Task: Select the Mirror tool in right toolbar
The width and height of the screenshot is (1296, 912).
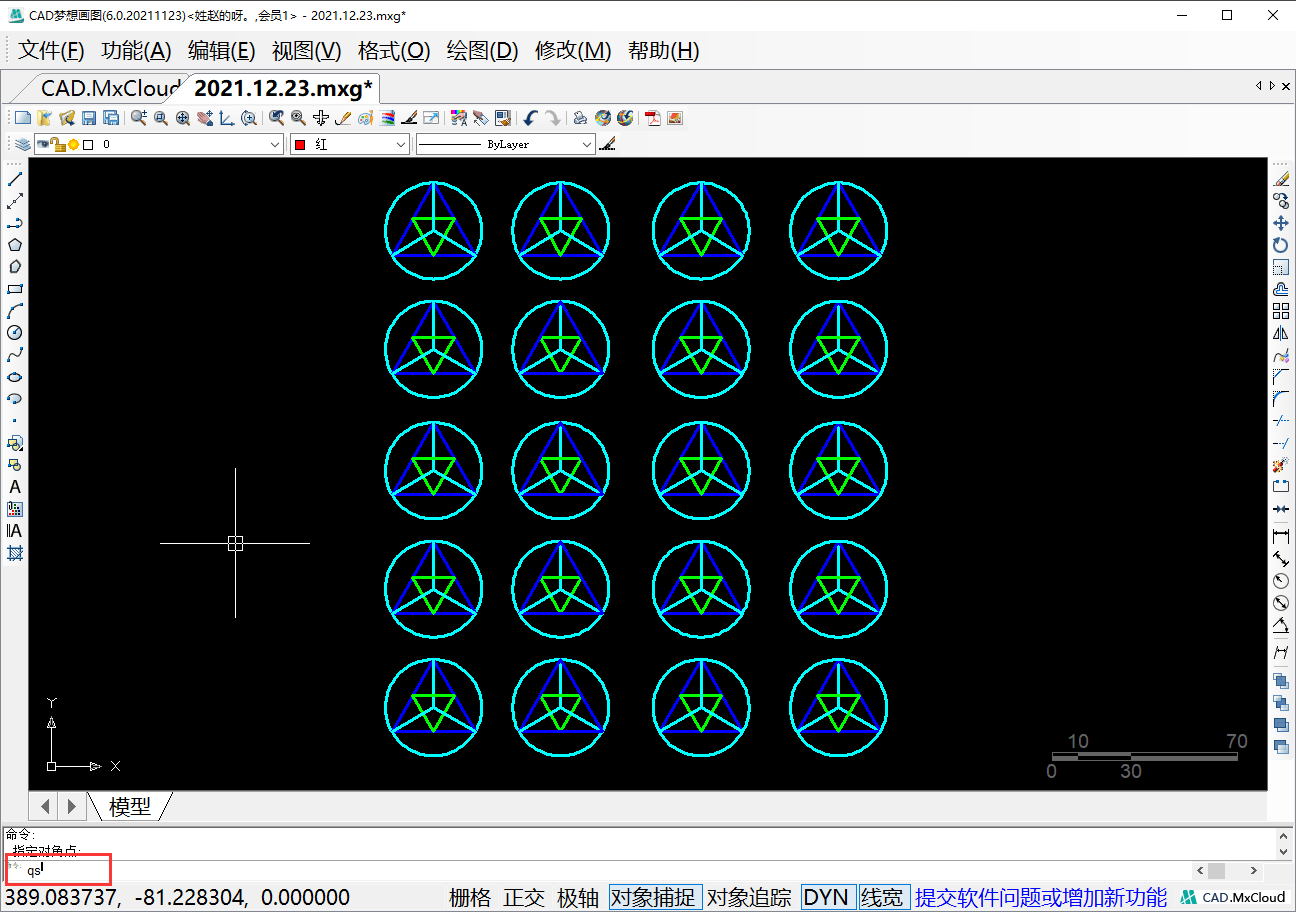Action: 1281,333
